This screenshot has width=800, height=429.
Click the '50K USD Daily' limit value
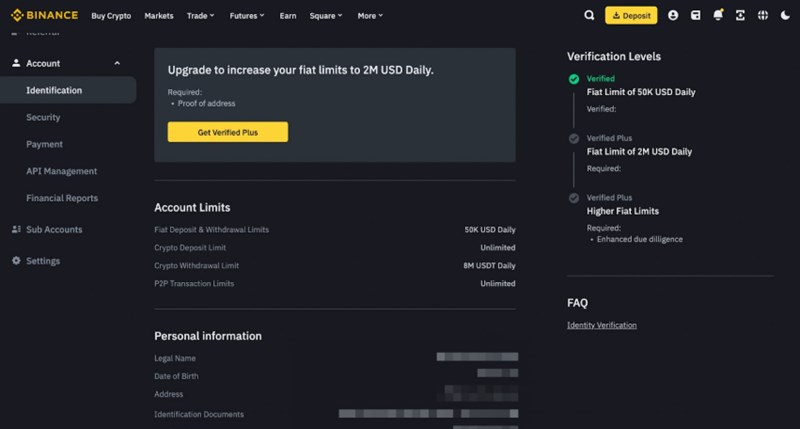click(x=490, y=230)
